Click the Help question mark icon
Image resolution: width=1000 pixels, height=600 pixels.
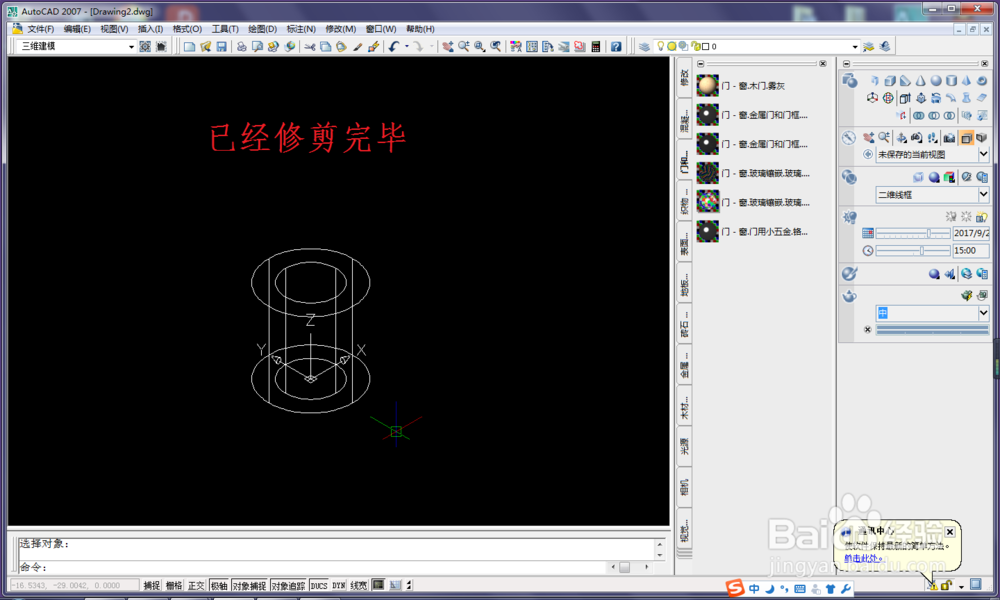tap(616, 47)
